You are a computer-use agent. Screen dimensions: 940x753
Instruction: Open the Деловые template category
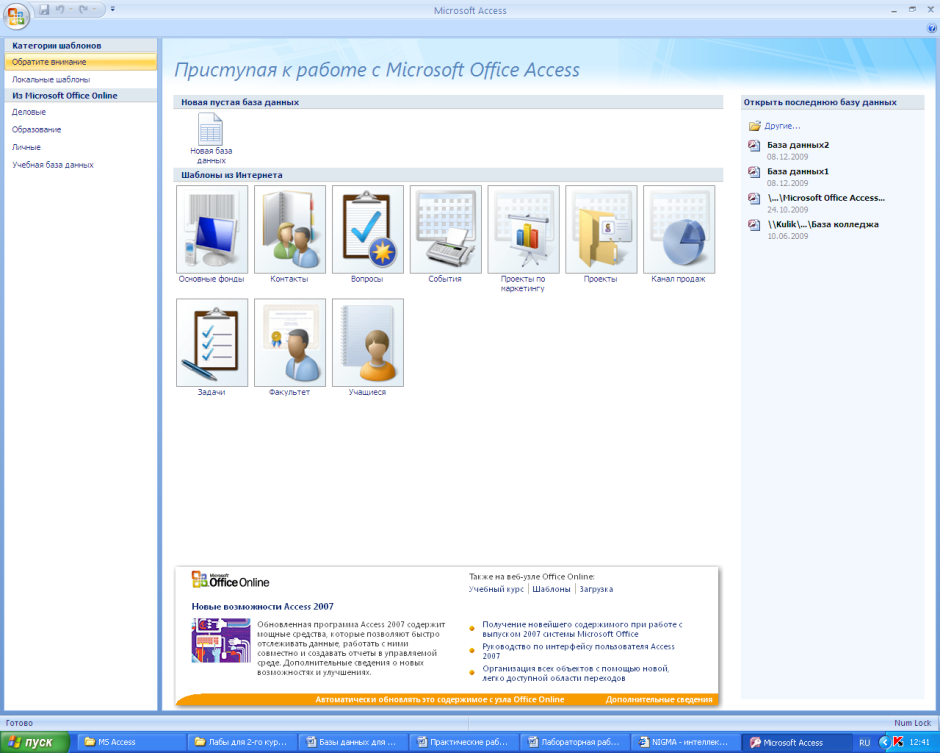(x=80, y=112)
